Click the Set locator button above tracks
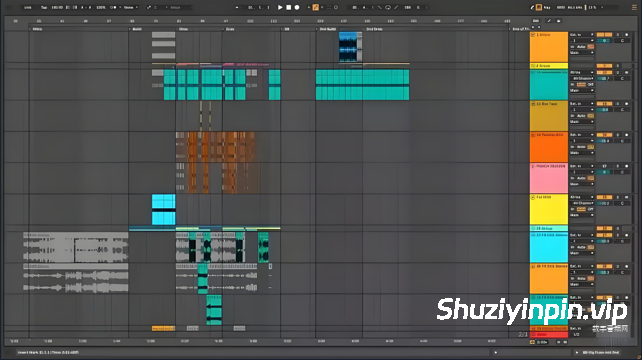The height and width of the screenshot is (360, 642). 536,21
